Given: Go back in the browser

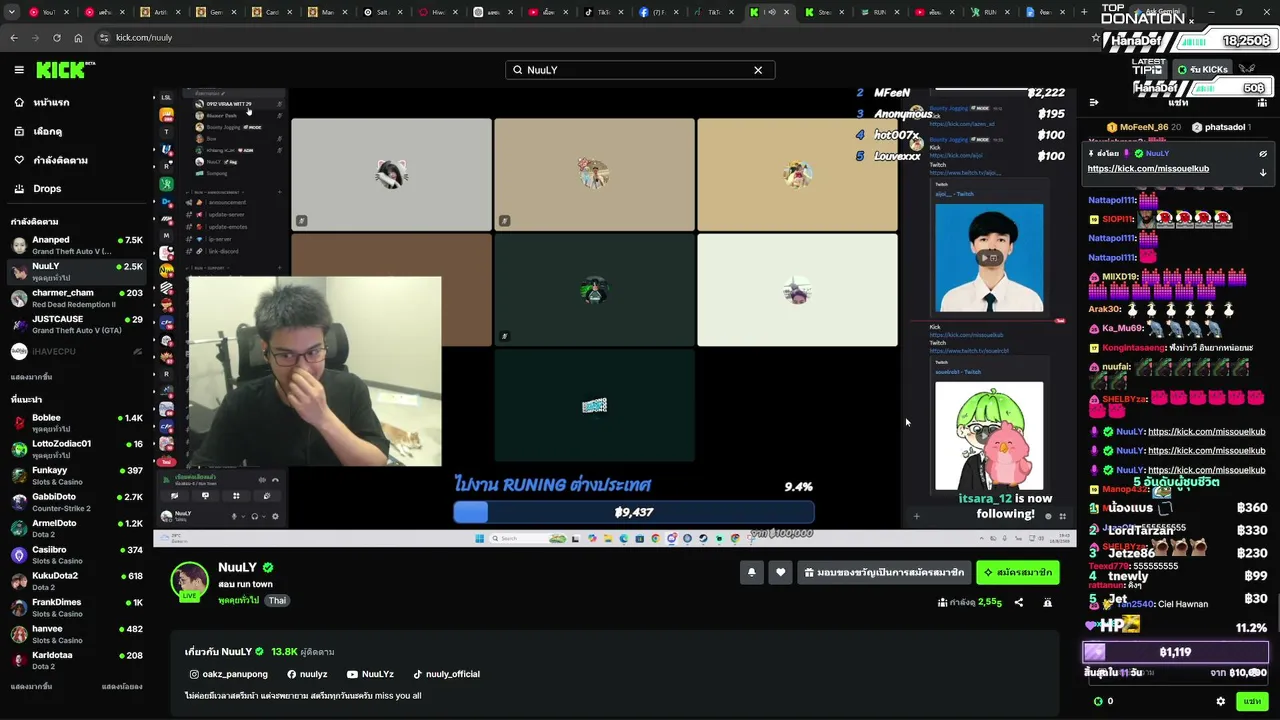Looking at the screenshot, I should 14,38.
